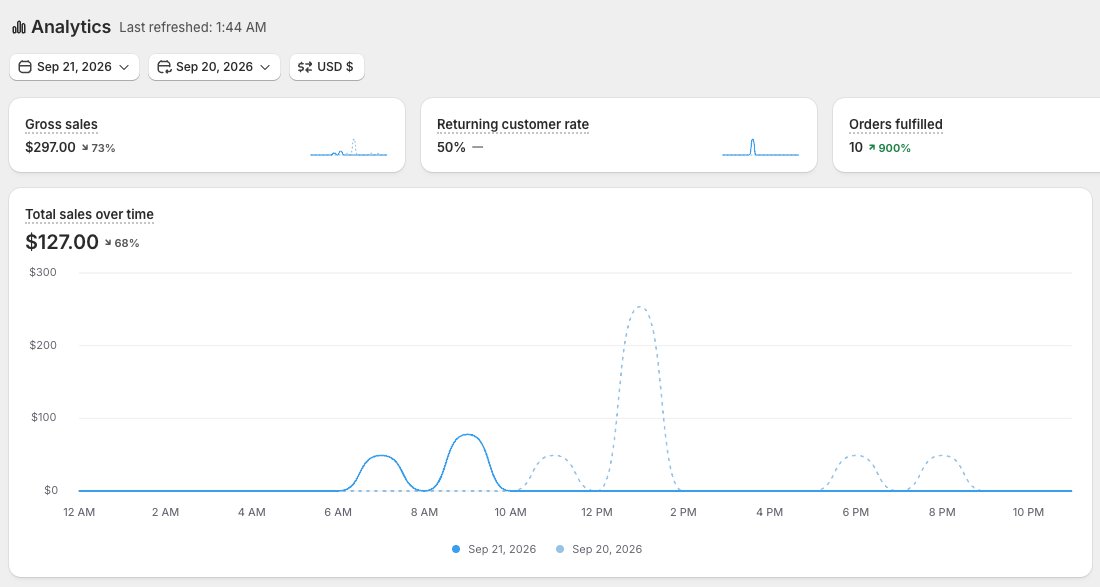This screenshot has width=1100, height=587.
Task: Open the Returning customer rate metric
Action: pos(513,124)
